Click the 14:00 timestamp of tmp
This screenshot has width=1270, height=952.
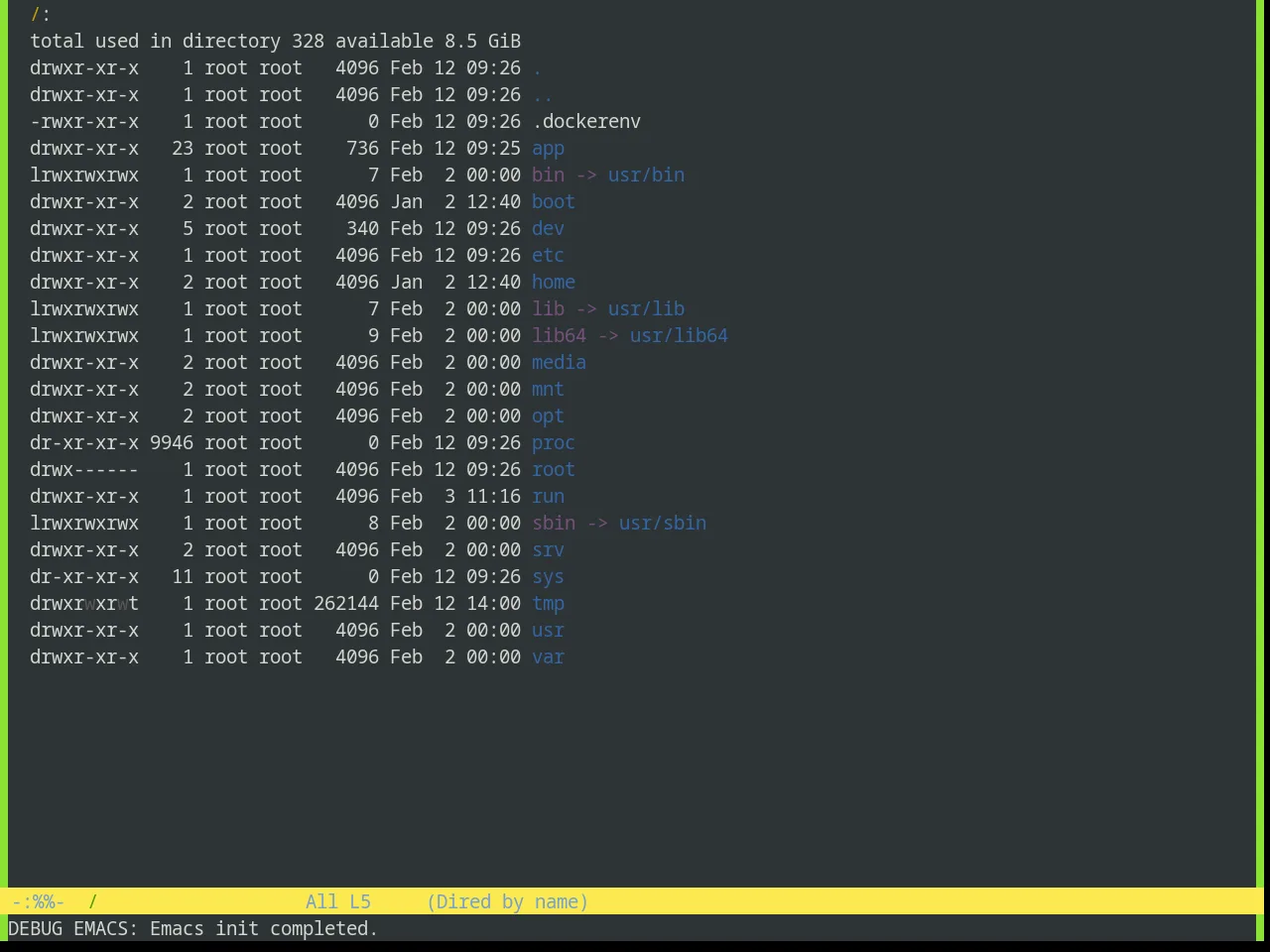[493, 604]
